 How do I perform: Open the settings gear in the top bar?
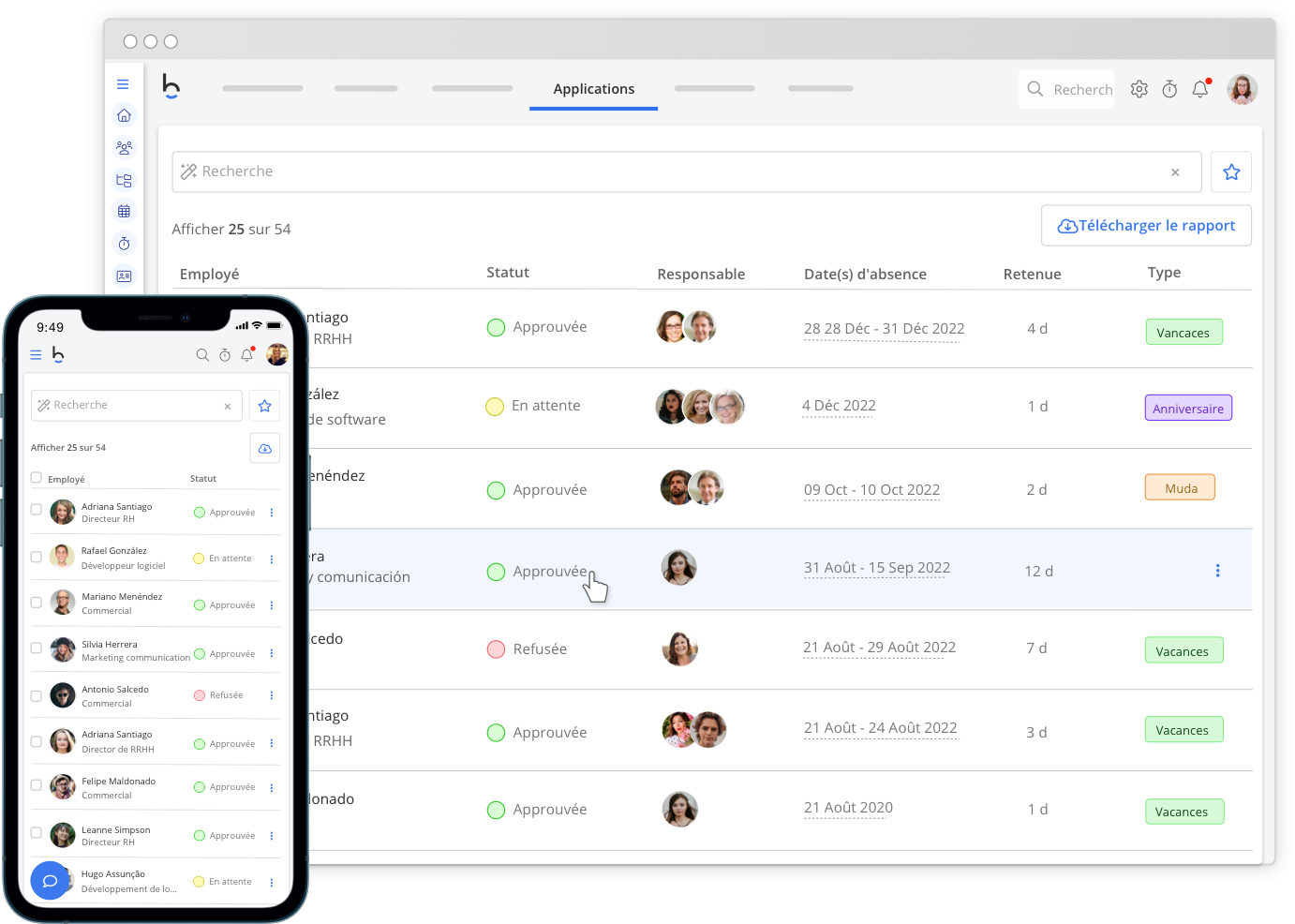coord(1139,89)
